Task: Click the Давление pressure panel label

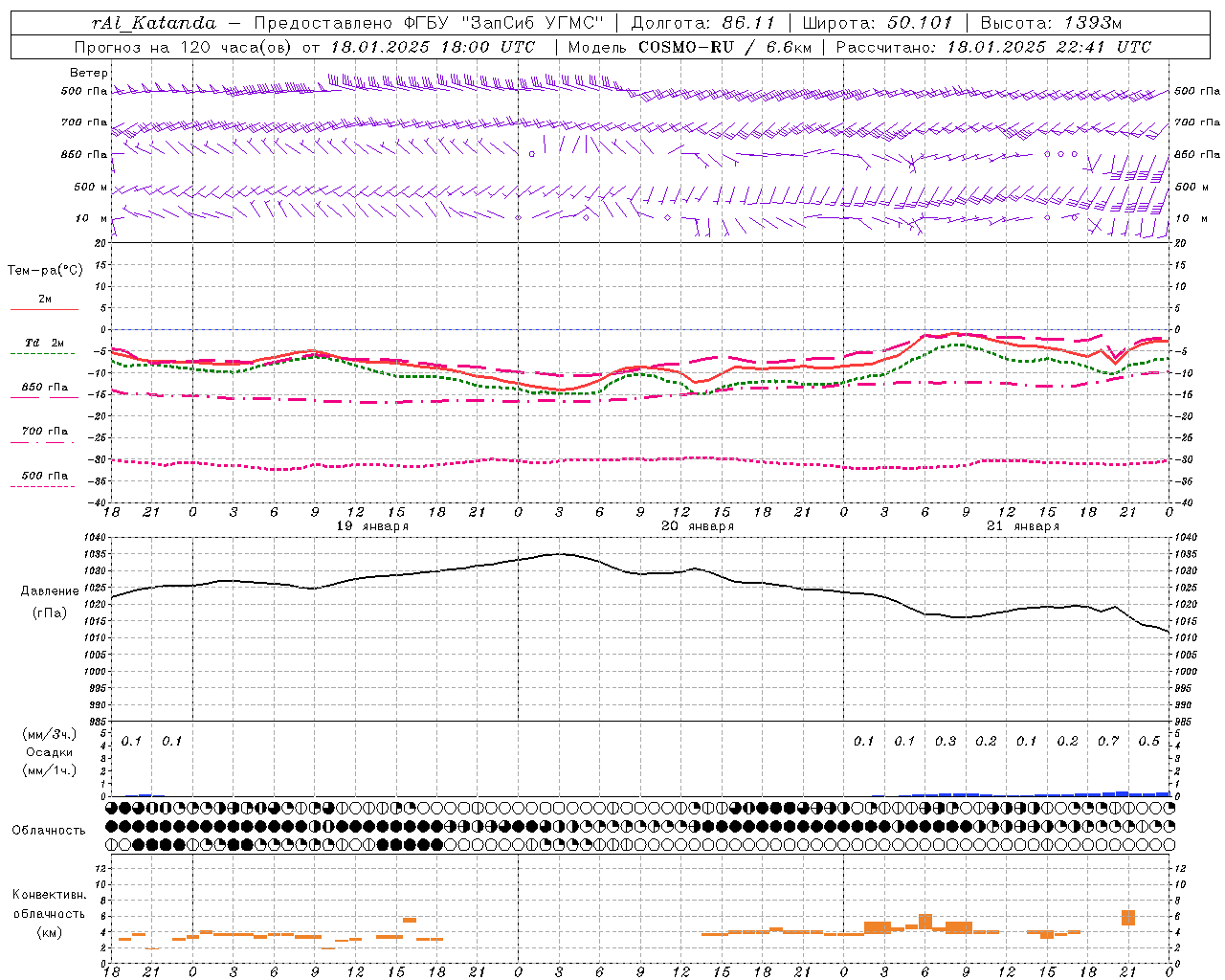Action: tap(50, 591)
